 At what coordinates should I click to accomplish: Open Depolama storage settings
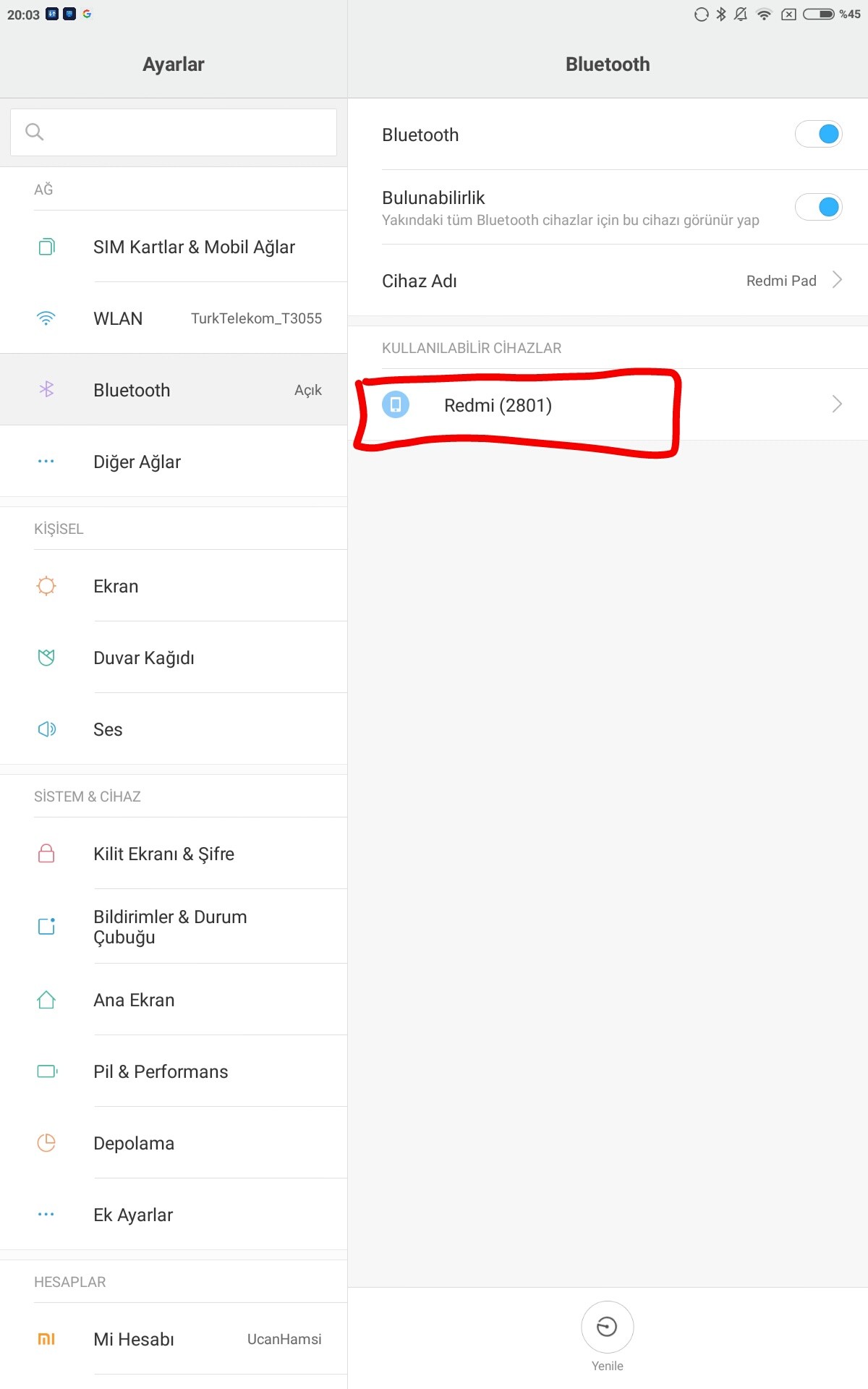174,1143
